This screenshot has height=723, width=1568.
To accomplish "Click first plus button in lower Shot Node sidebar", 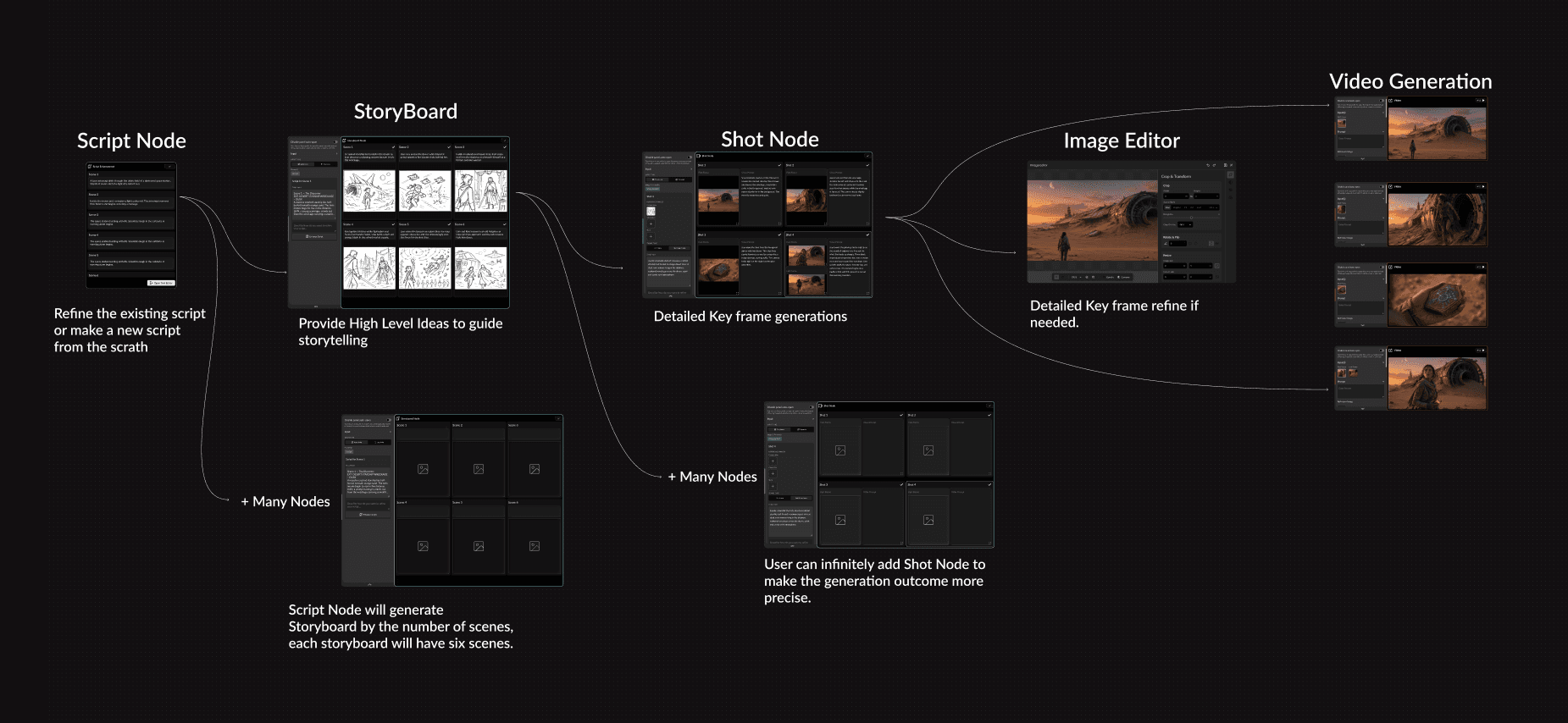I will click(773, 461).
